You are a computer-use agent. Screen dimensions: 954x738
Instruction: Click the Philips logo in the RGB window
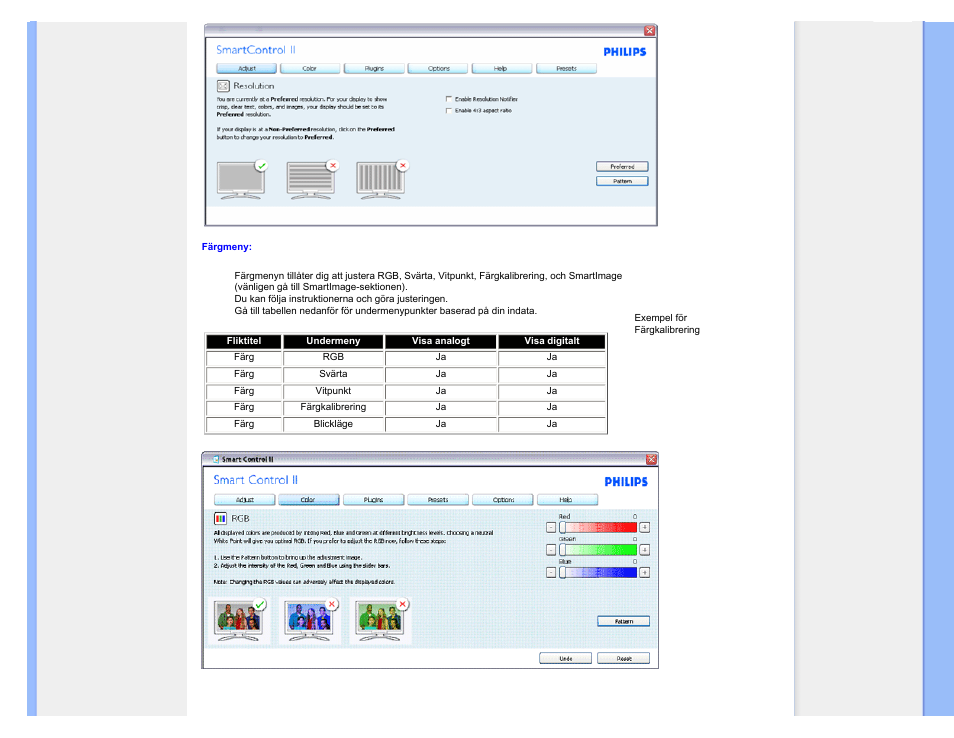pyautogui.click(x=625, y=482)
